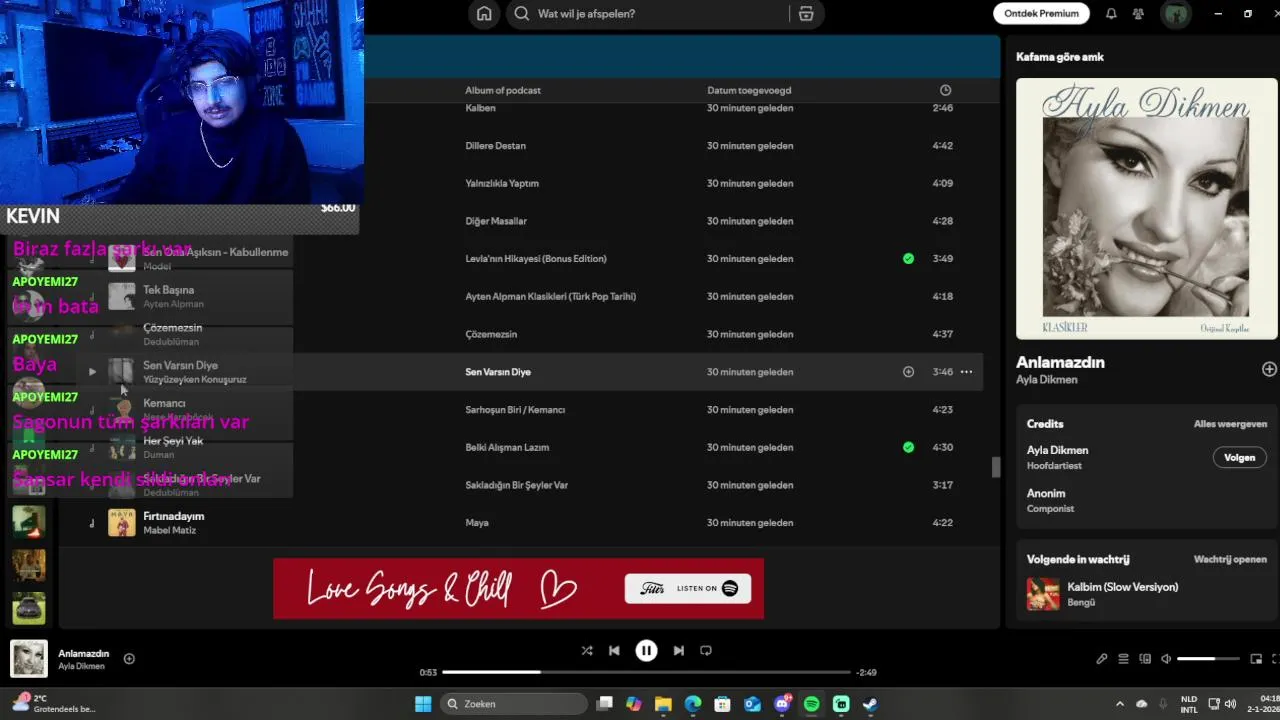Add Sen Varsın Diye to liked songs
This screenshot has height=720, width=1280.
click(x=908, y=372)
